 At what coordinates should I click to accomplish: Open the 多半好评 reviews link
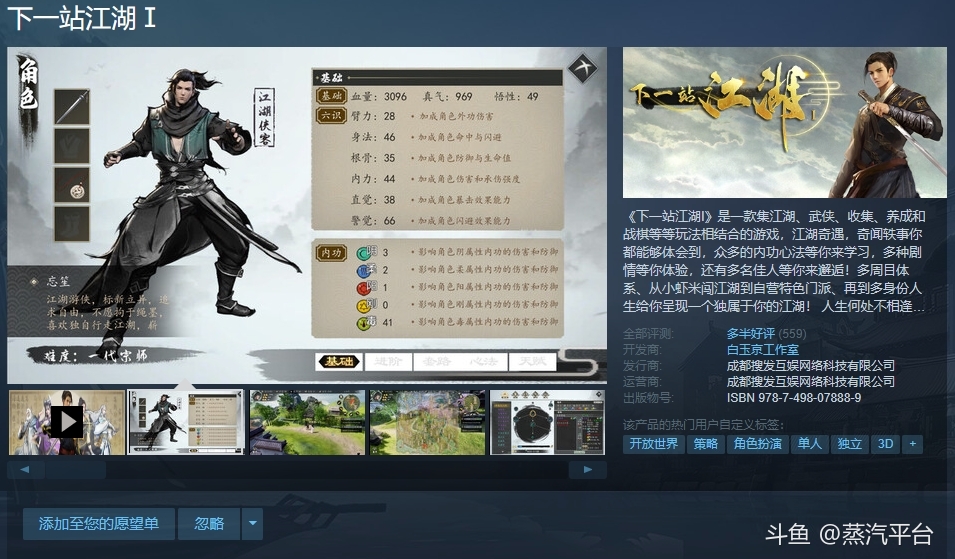point(751,334)
